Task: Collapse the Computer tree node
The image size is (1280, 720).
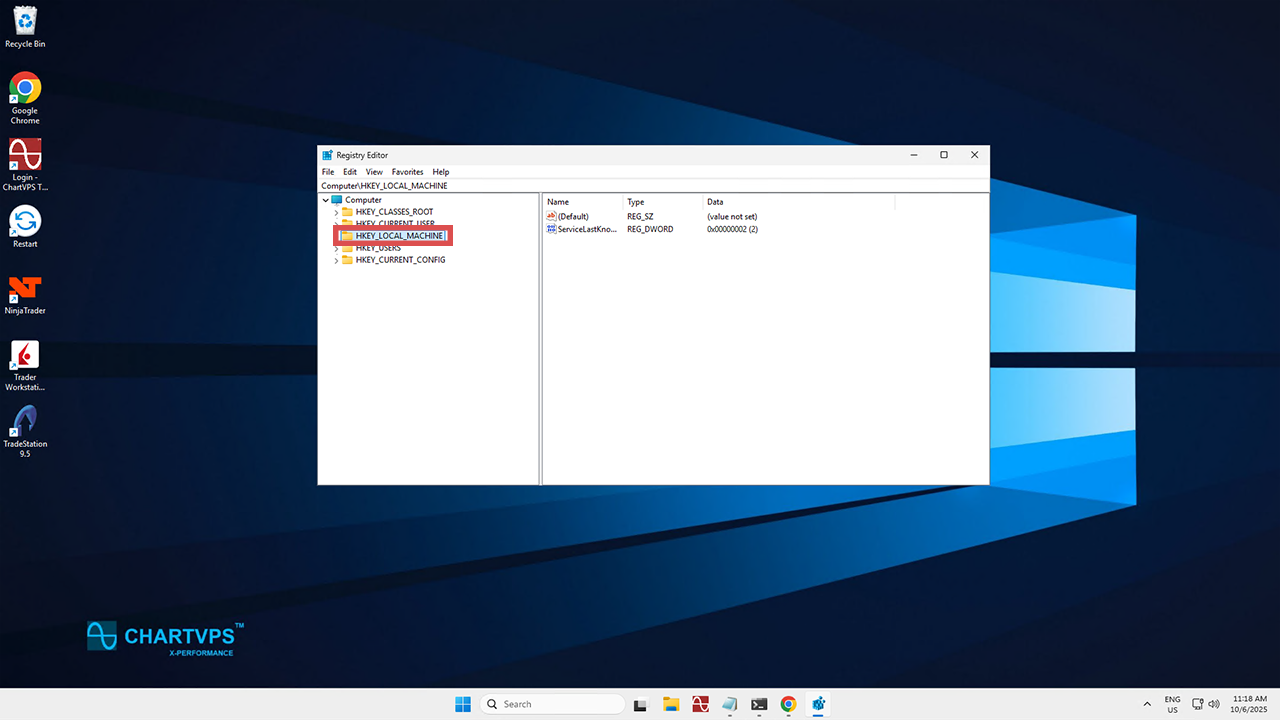Action: pyautogui.click(x=326, y=200)
